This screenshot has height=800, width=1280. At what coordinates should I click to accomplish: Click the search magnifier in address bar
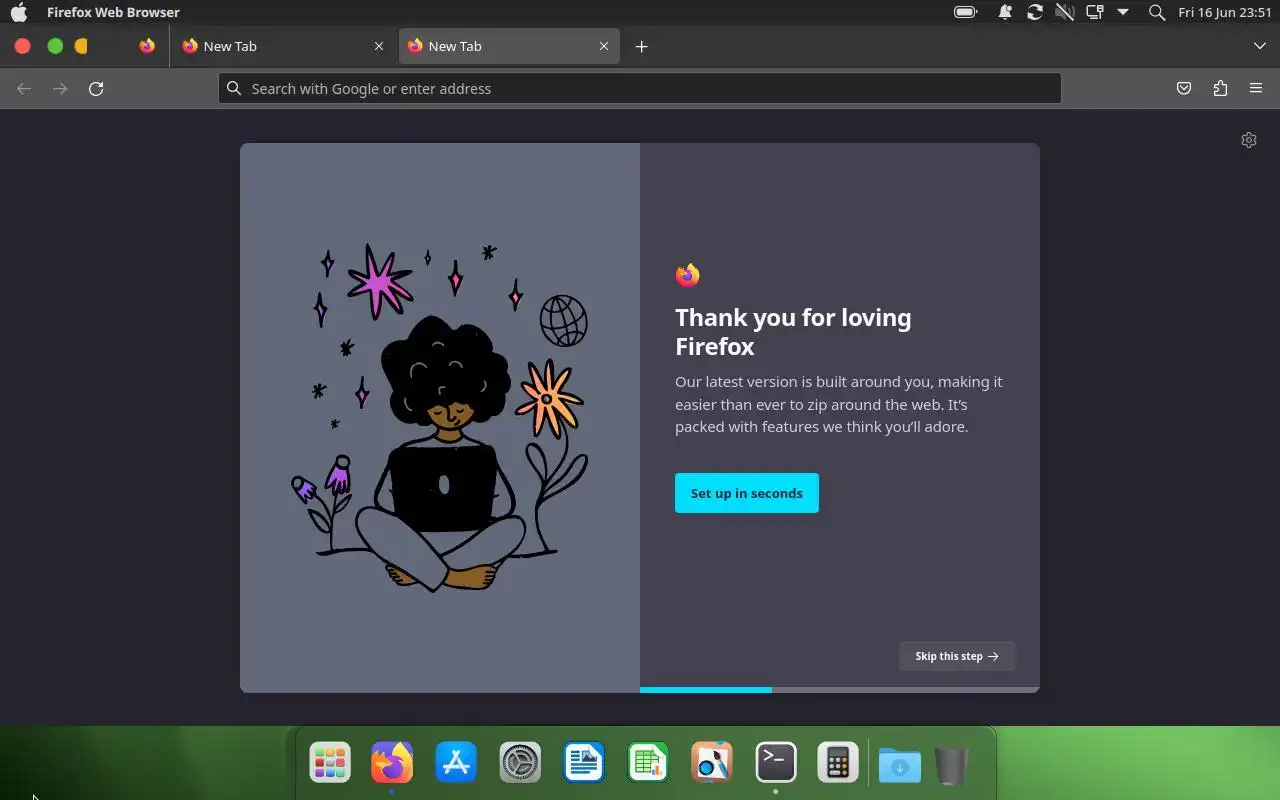coord(234,88)
